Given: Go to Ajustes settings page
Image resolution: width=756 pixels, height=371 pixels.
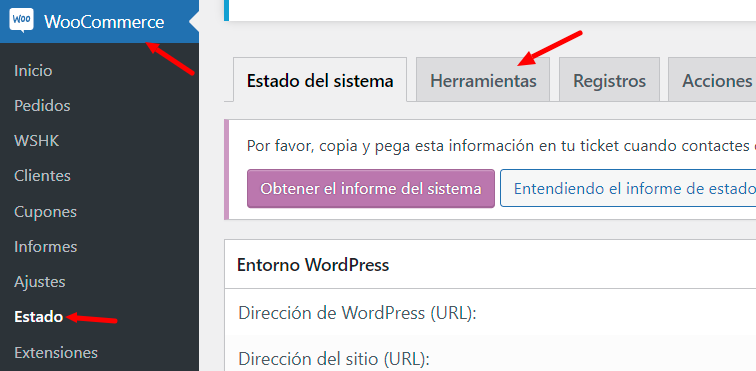Looking at the screenshot, I should click(x=40, y=282).
